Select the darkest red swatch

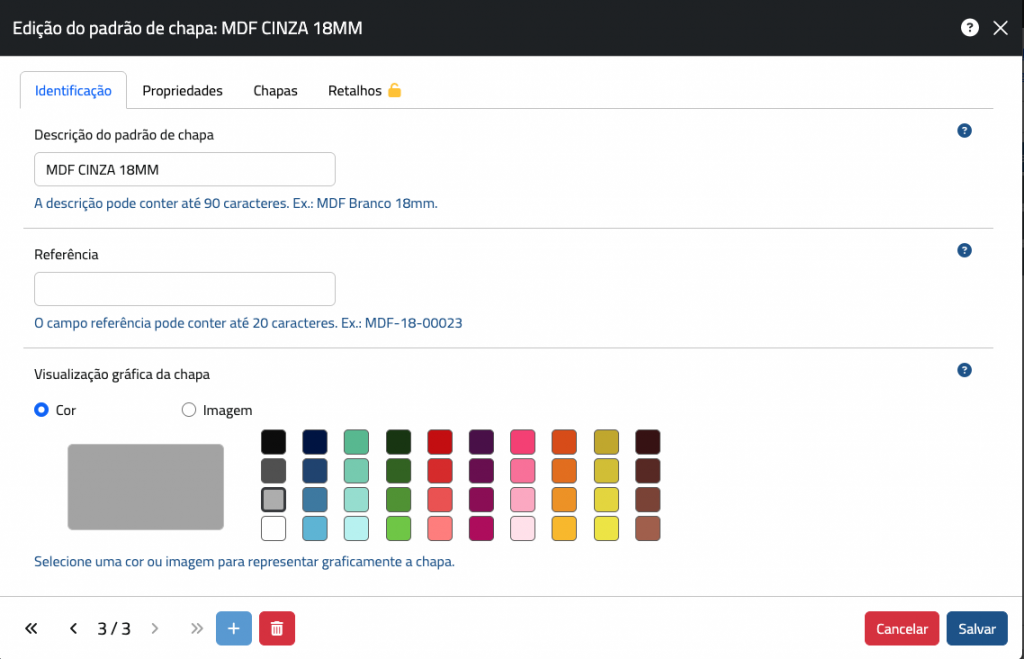pos(440,442)
